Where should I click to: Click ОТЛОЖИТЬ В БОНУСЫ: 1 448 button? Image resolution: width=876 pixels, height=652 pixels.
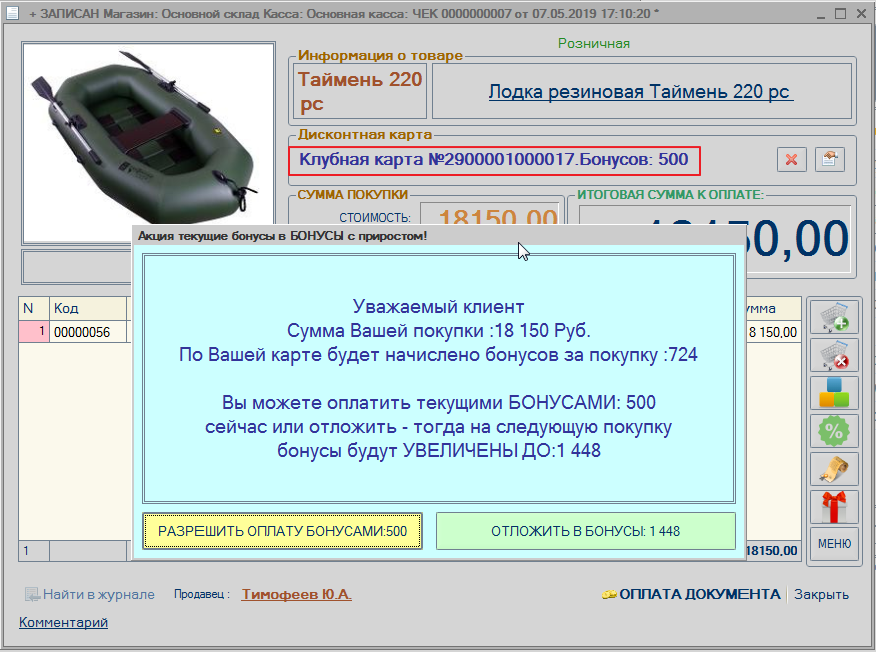pos(585,531)
